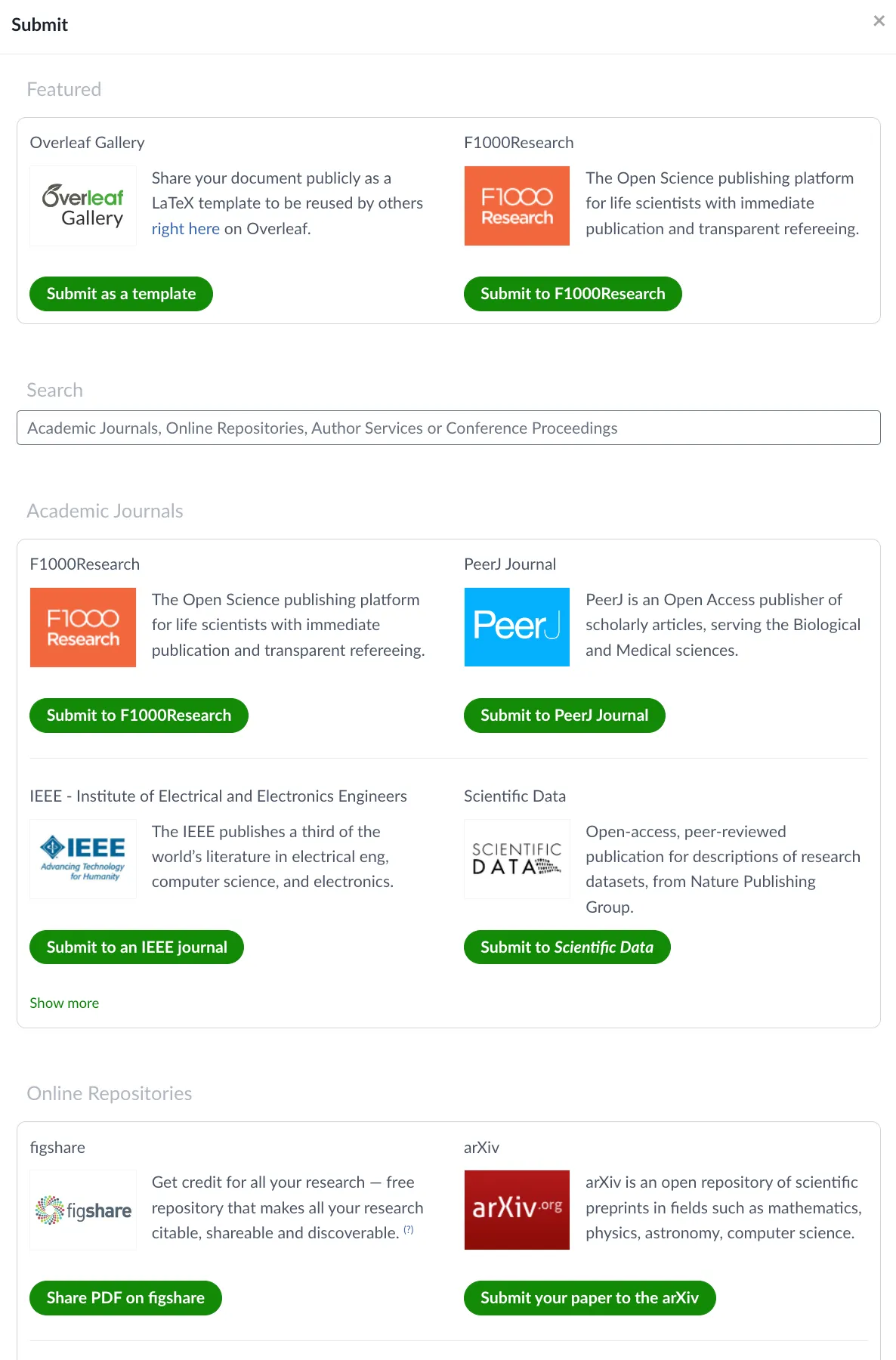Click the arXiv.org logo thumbnail

(x=517, y=1210)
